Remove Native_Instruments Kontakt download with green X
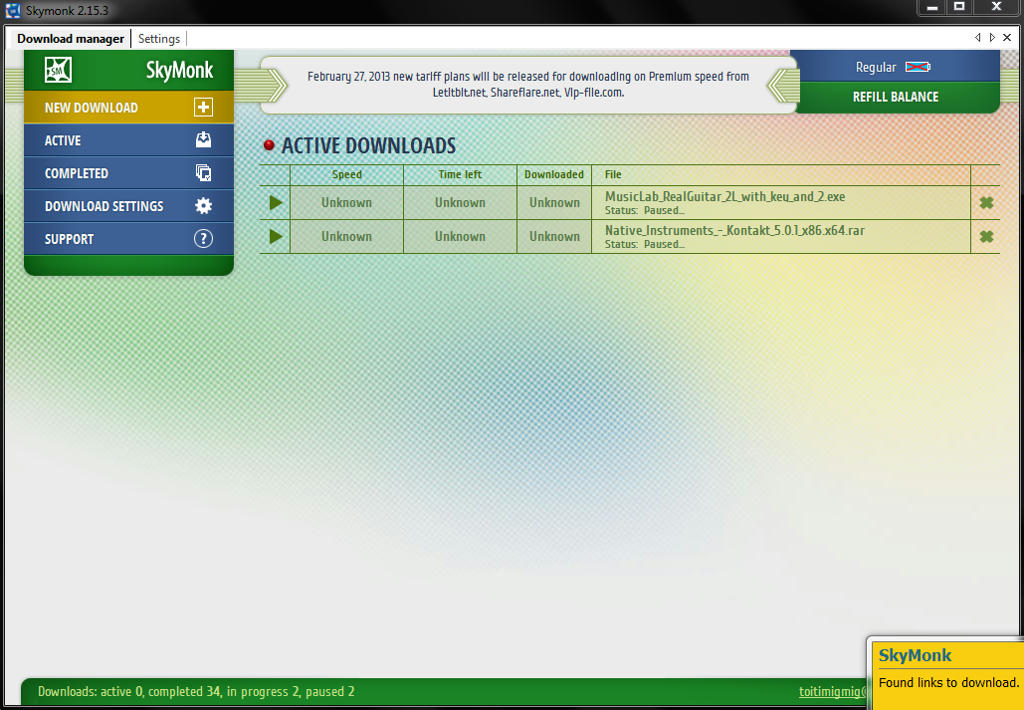Screen dimensions: 1024x710 click(986, 236)
